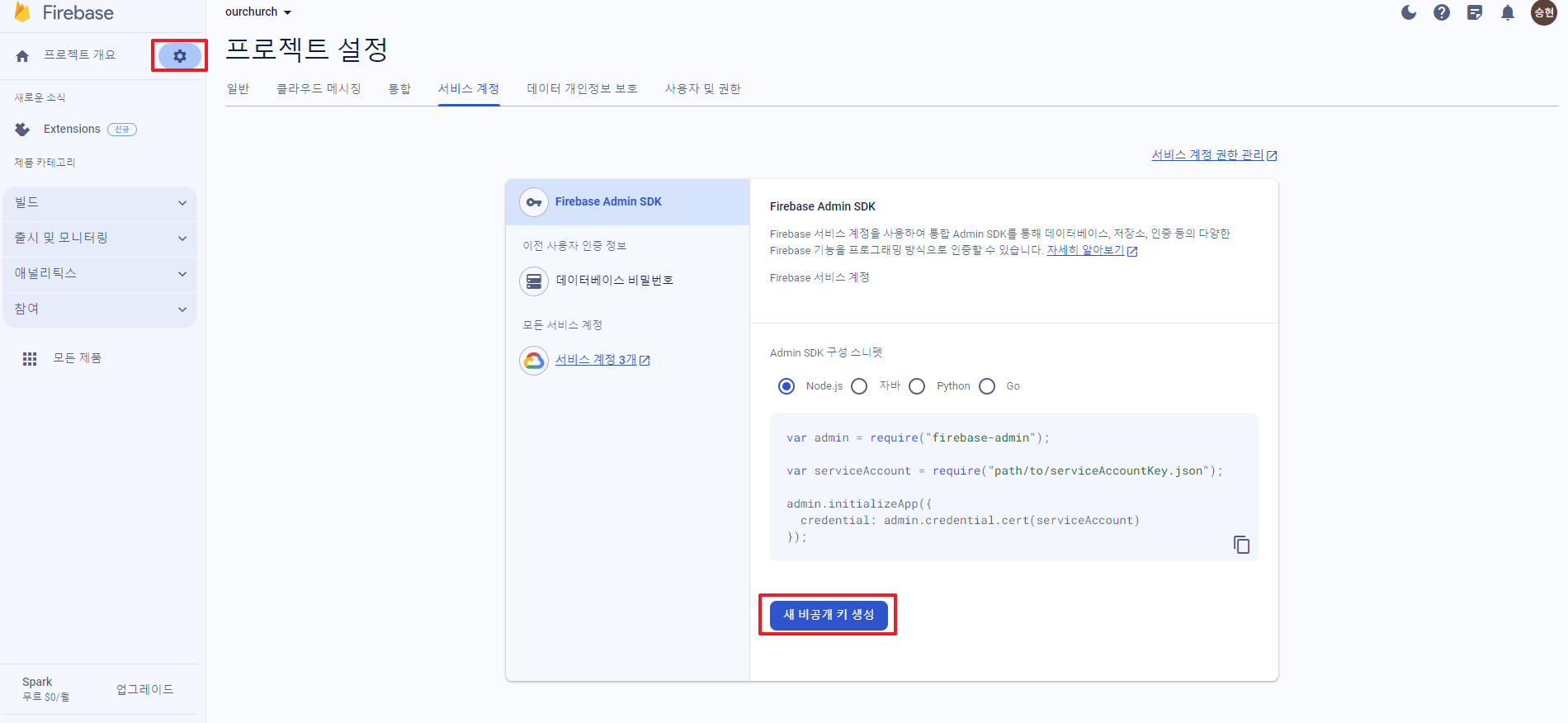Select the Node.js radio button

pos(786,386)
